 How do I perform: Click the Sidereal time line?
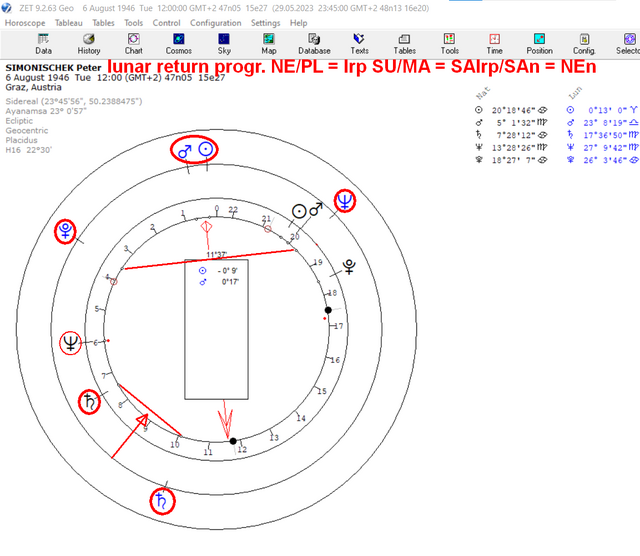74,101
